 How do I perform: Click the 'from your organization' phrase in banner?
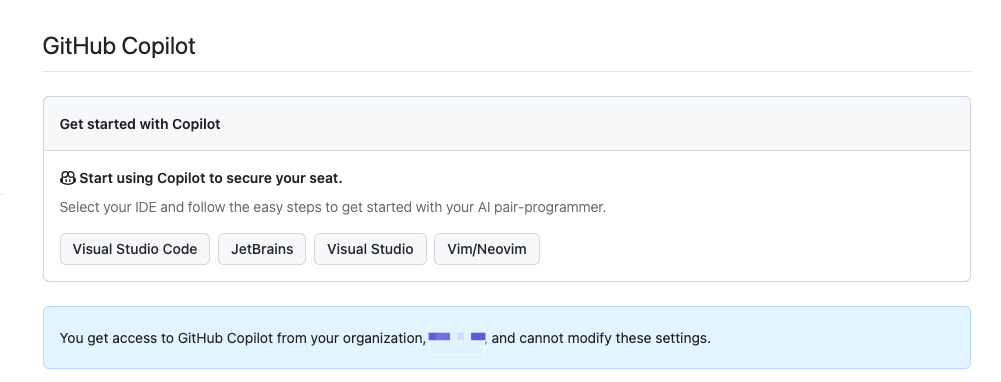pyautogui.click(x=351, y=338)
